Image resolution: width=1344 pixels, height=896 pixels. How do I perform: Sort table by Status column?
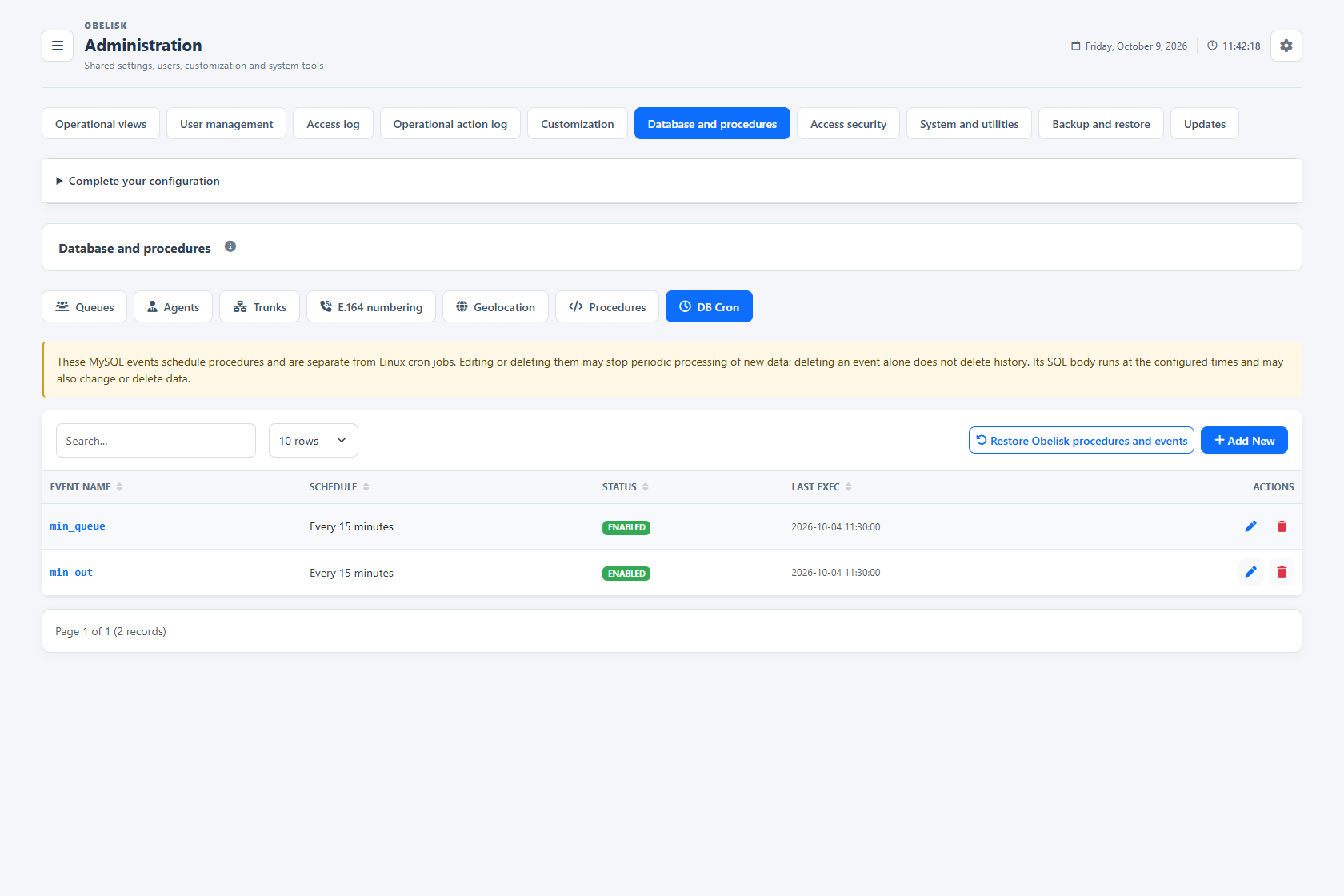point(626,486)
